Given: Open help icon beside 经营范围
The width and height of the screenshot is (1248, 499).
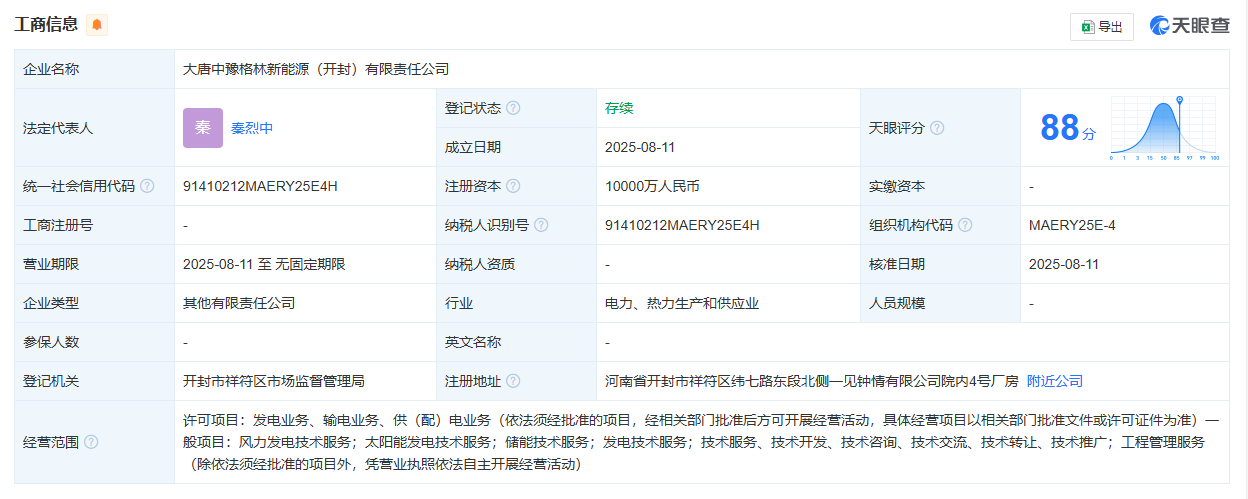Looking at the screenshot, I should click(91, 442).
